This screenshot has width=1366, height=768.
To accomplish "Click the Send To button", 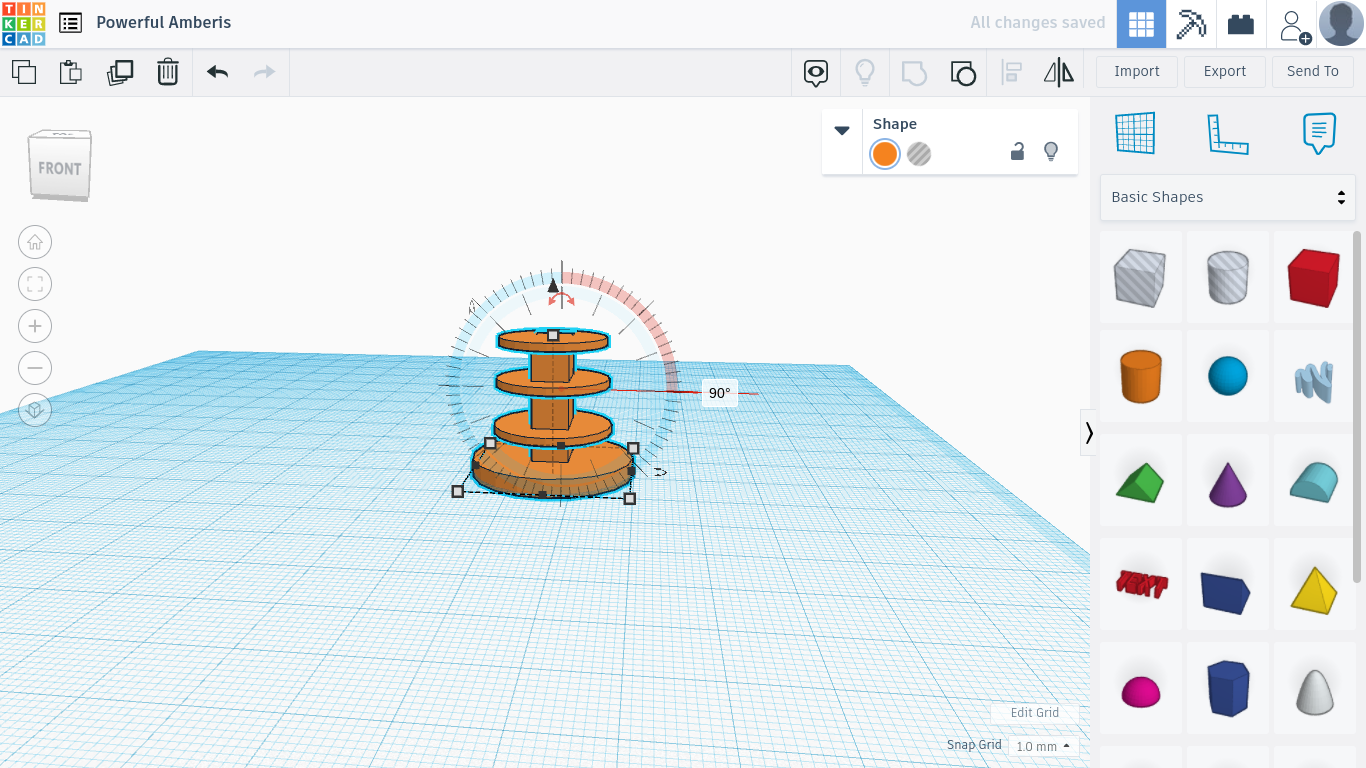I will pyautogui.click(x=1313, y=72).
